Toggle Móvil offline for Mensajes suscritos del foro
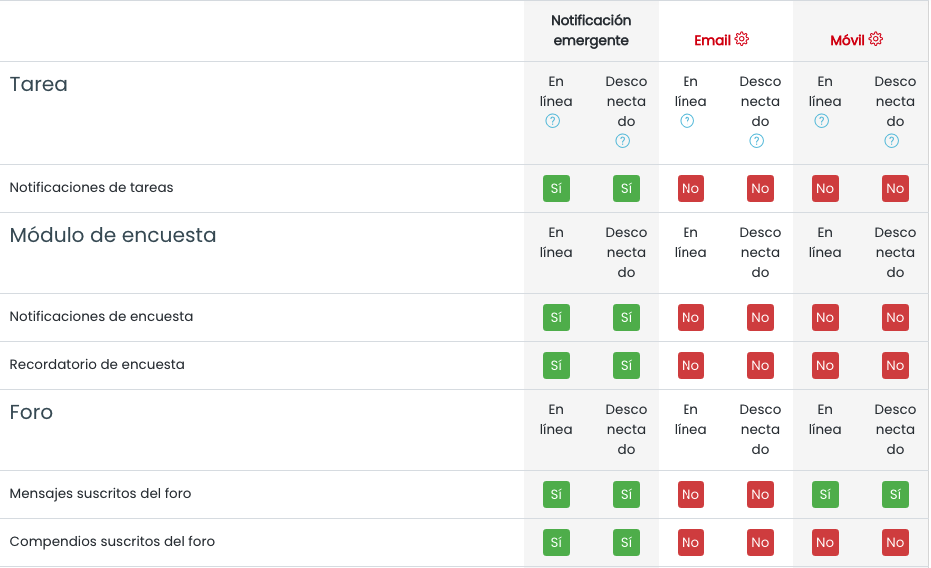 point(895,494)
